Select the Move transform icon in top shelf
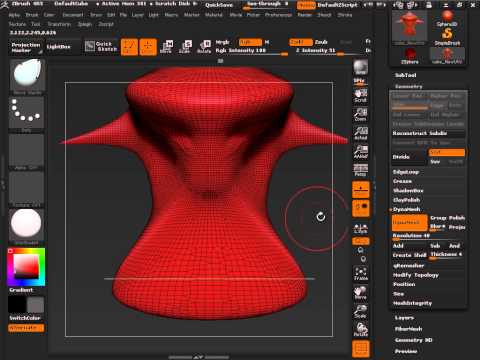 click(x=166, y=47)
